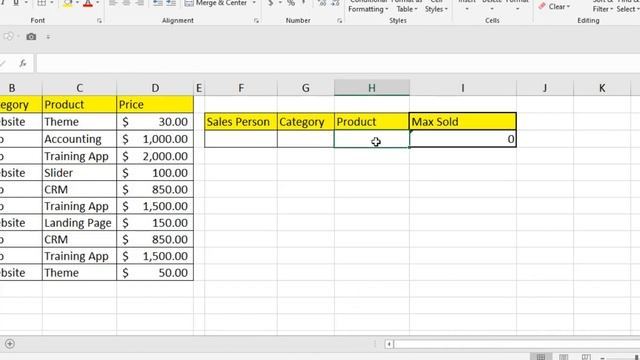Select the Product header in column C
The width and height of the screenshot is (640, 360).
(79, 104)
